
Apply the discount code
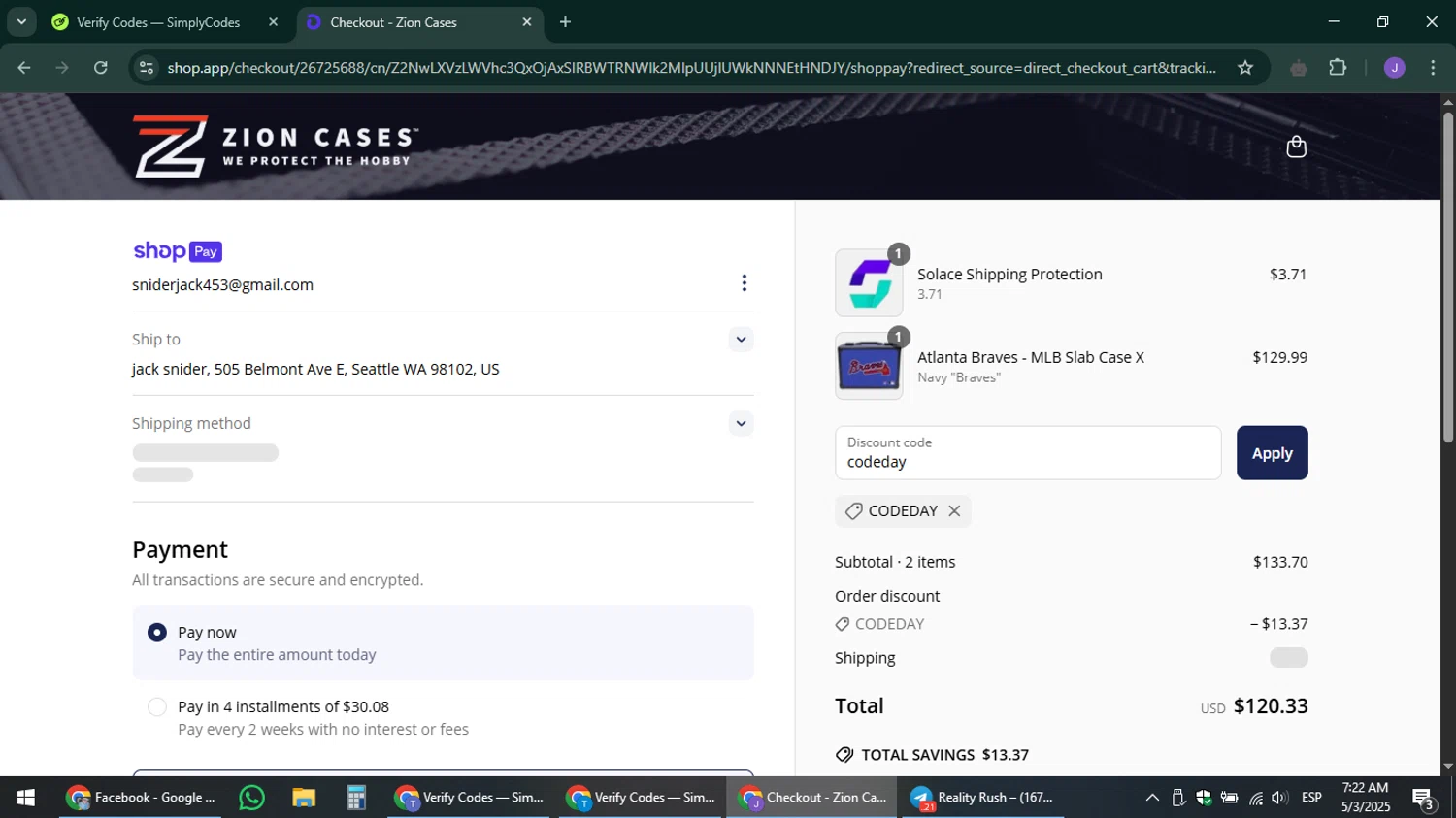click(x=1272, y=453)
